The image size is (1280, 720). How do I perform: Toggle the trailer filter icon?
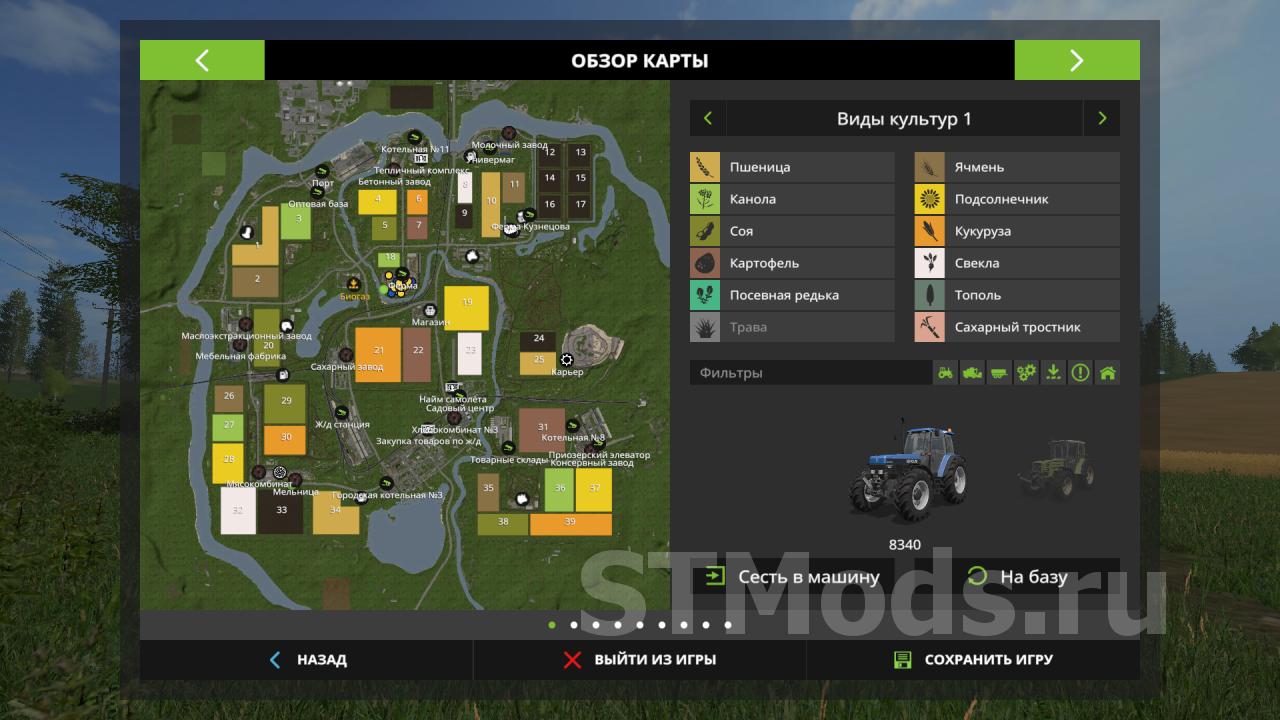pos(999,373)
